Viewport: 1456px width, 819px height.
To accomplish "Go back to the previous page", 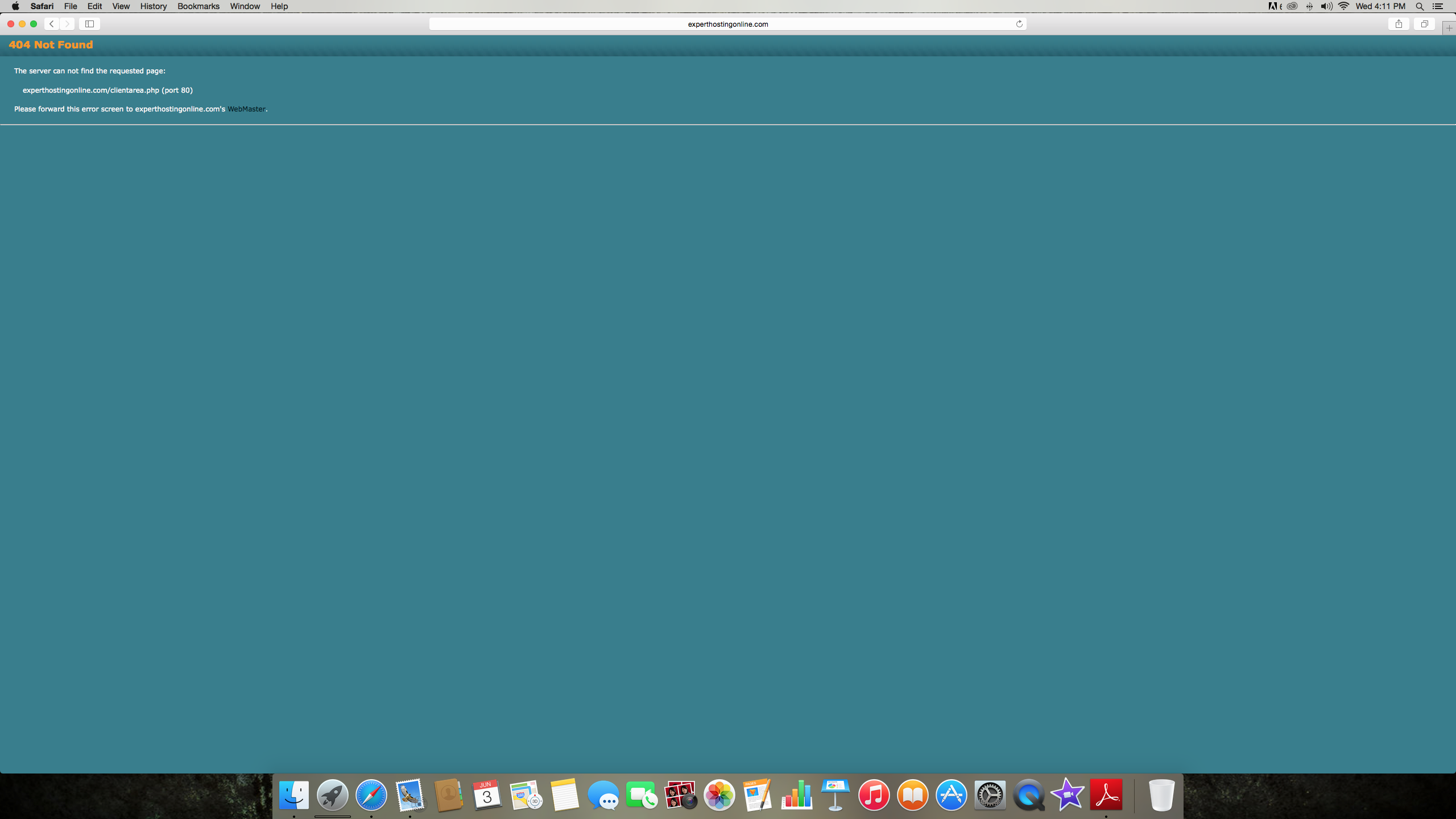I will pyautogui.click(x=52, y=24).
